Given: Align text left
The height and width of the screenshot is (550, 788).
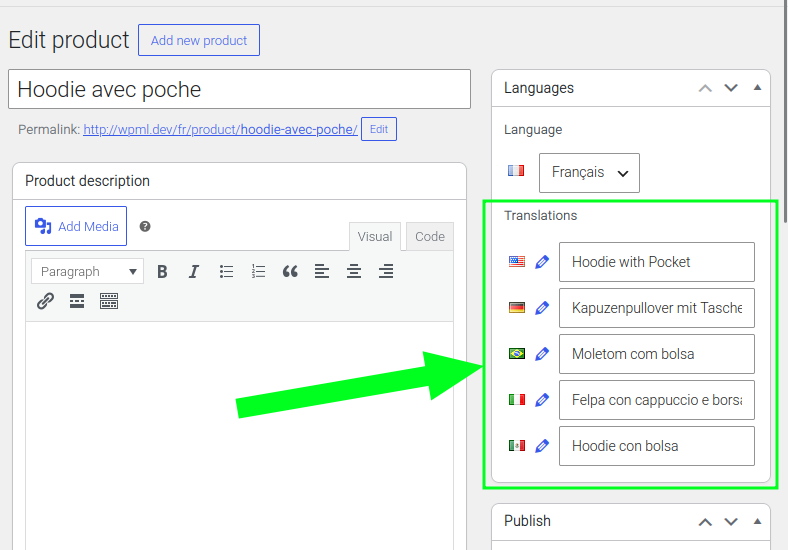Looking at the screenshot, I should [322, 271].
